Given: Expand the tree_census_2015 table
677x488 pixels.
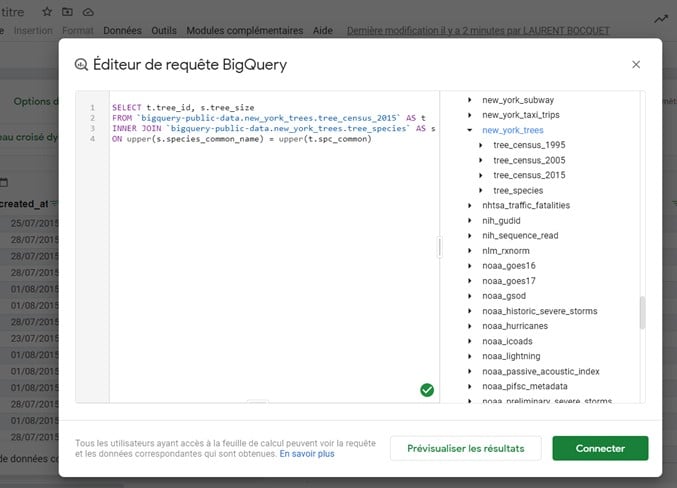Looking at the screenshot, I should [481, 175].
